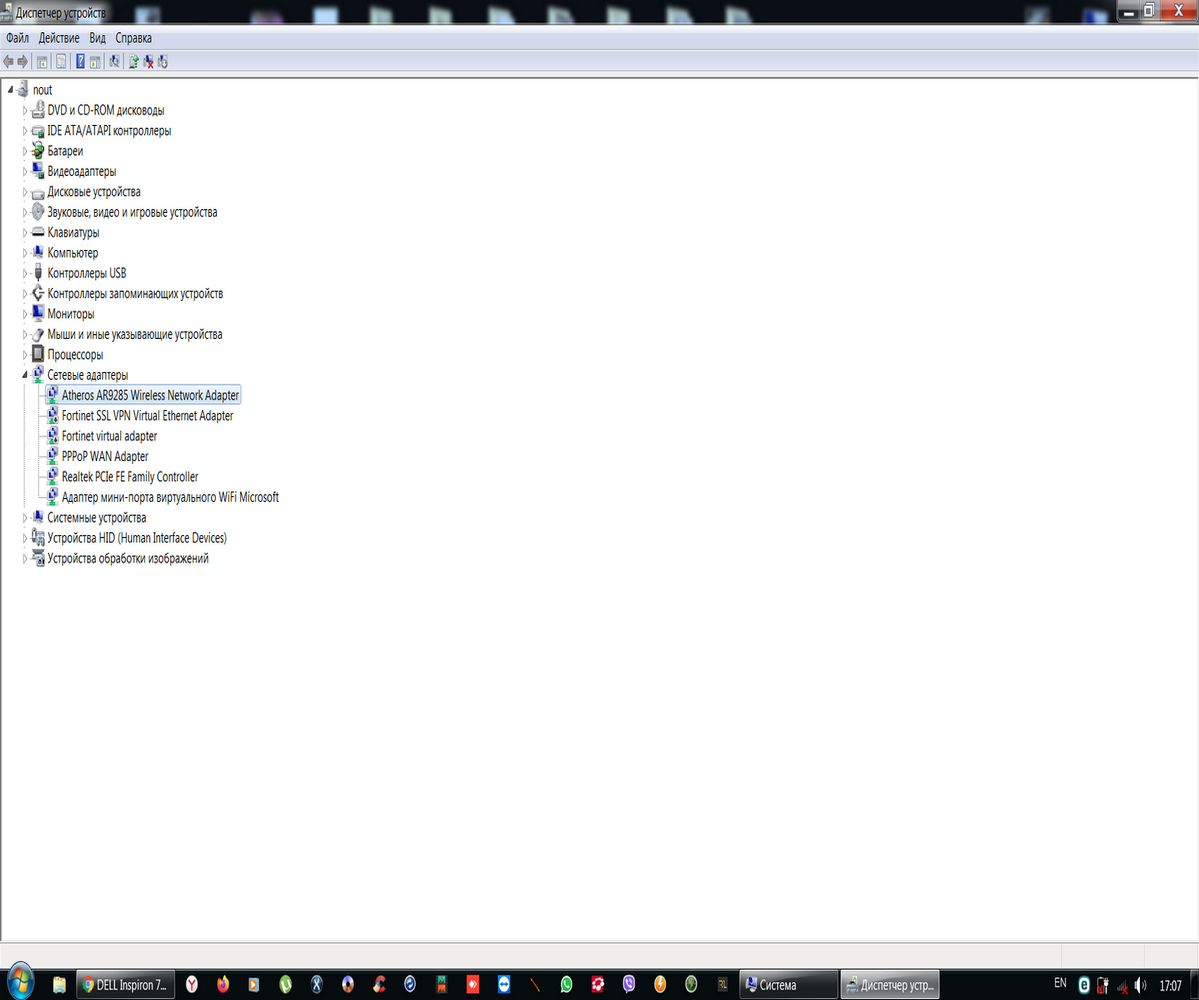
Task: Click the volume speaker tray icon
Action: (x=1140, y=984)
